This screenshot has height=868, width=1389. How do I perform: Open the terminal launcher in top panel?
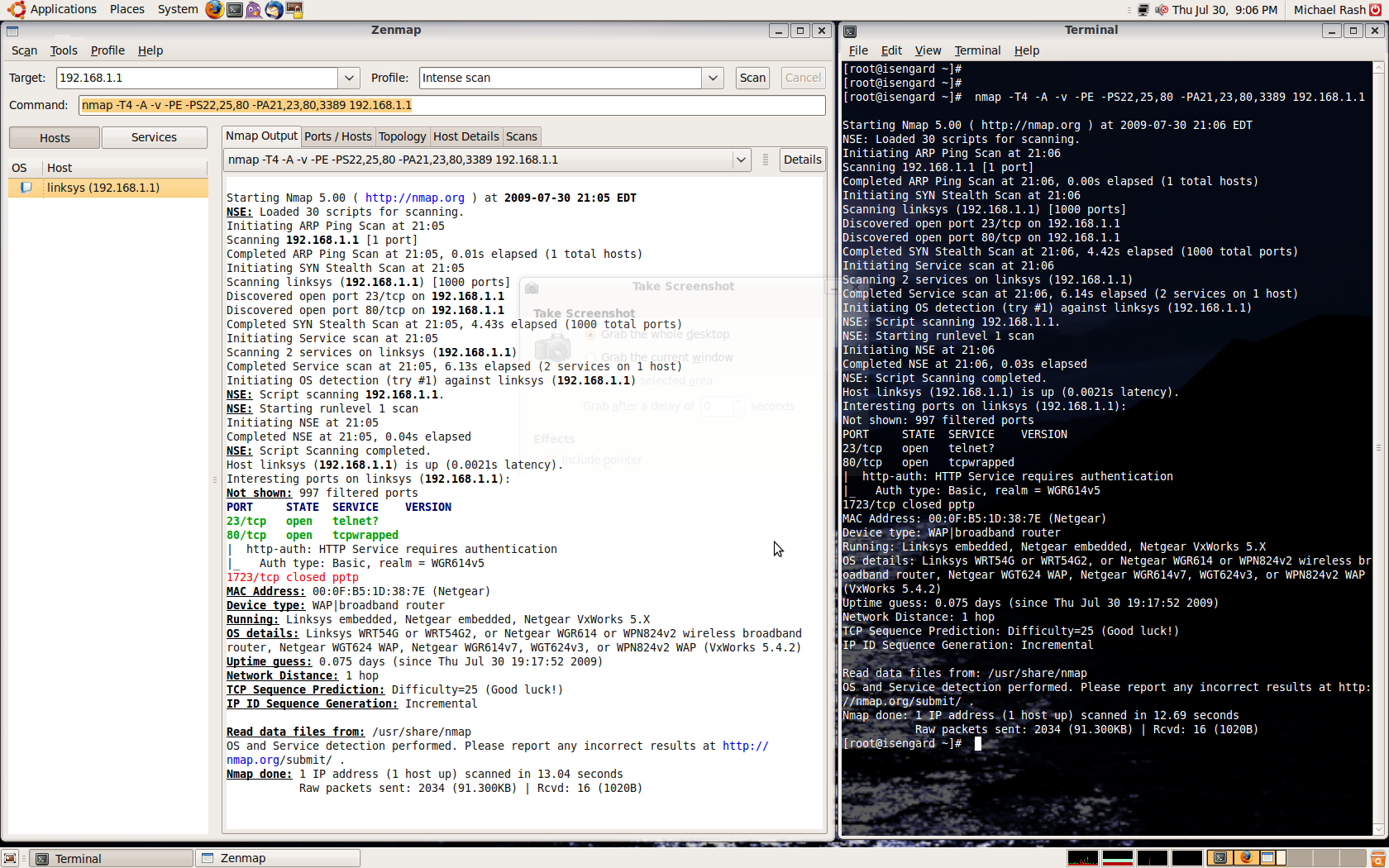click(x=235, y=10)
